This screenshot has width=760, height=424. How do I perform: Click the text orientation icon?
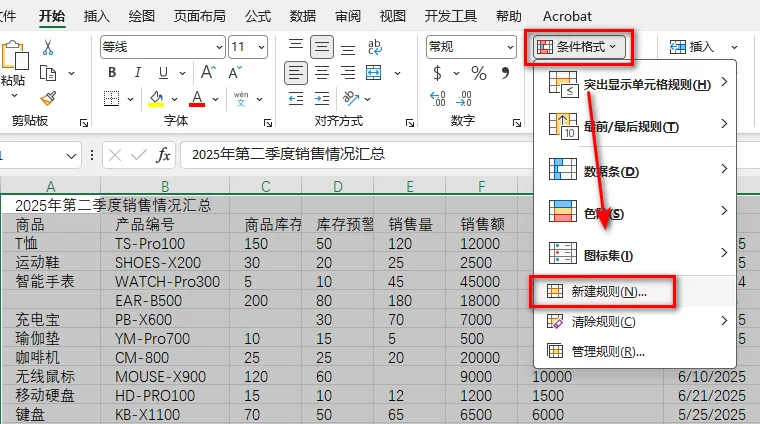(350, 98)
